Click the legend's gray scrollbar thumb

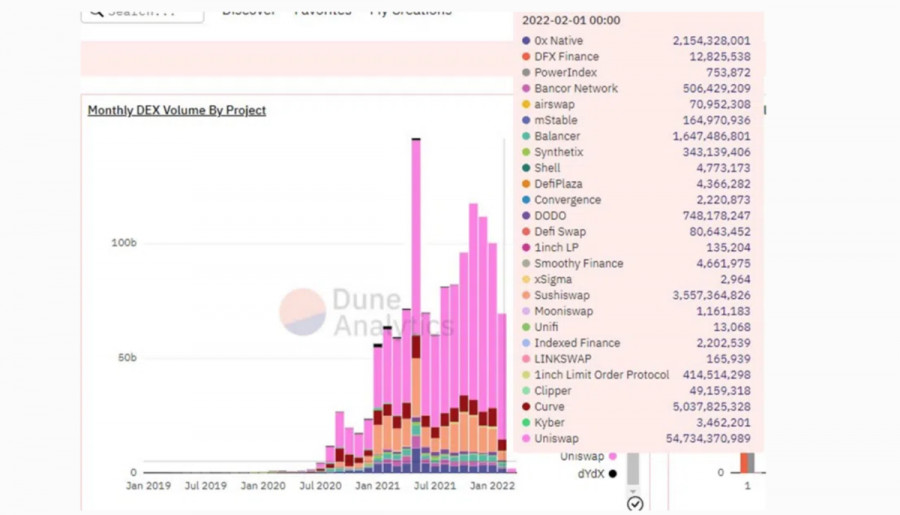(x=633, y=468)
